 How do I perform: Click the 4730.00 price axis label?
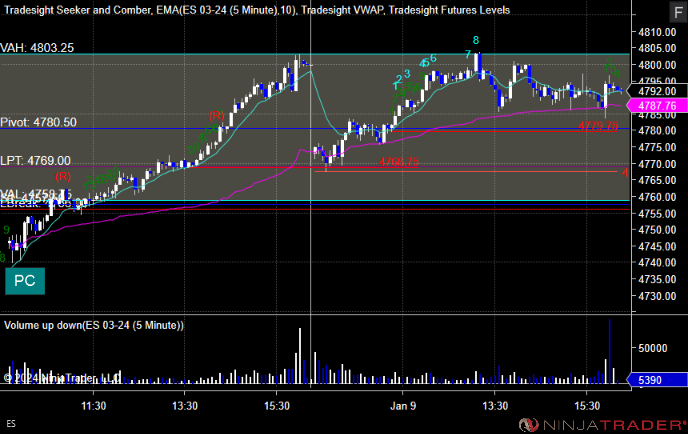click(657, 296)
